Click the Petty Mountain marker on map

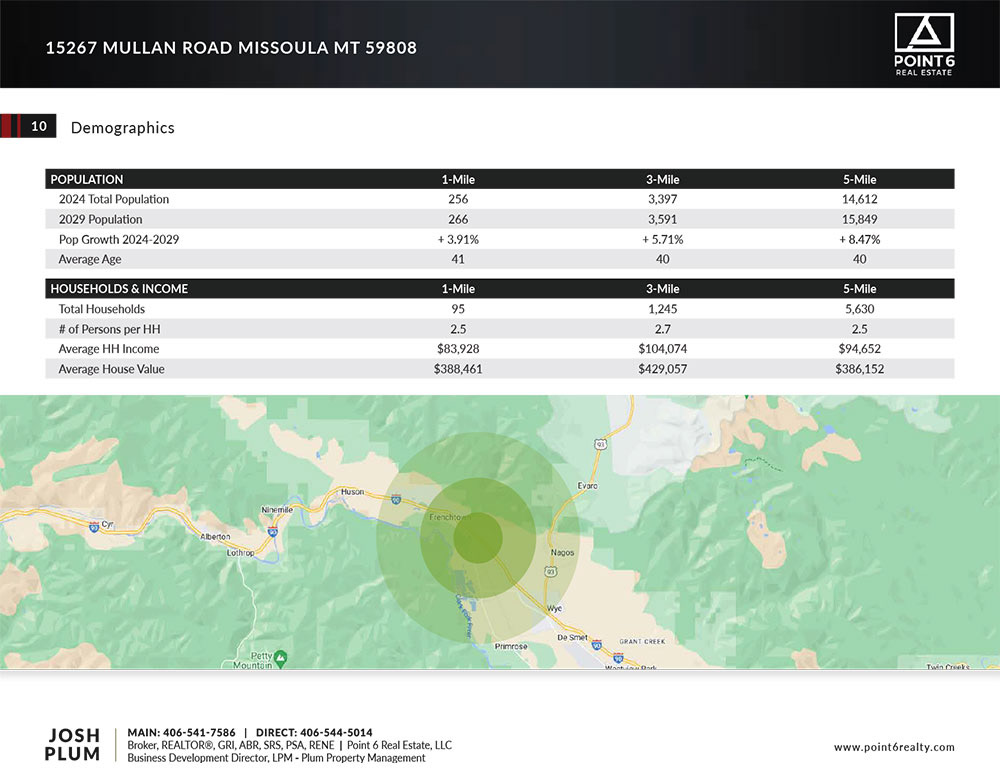tap(281, 657)
